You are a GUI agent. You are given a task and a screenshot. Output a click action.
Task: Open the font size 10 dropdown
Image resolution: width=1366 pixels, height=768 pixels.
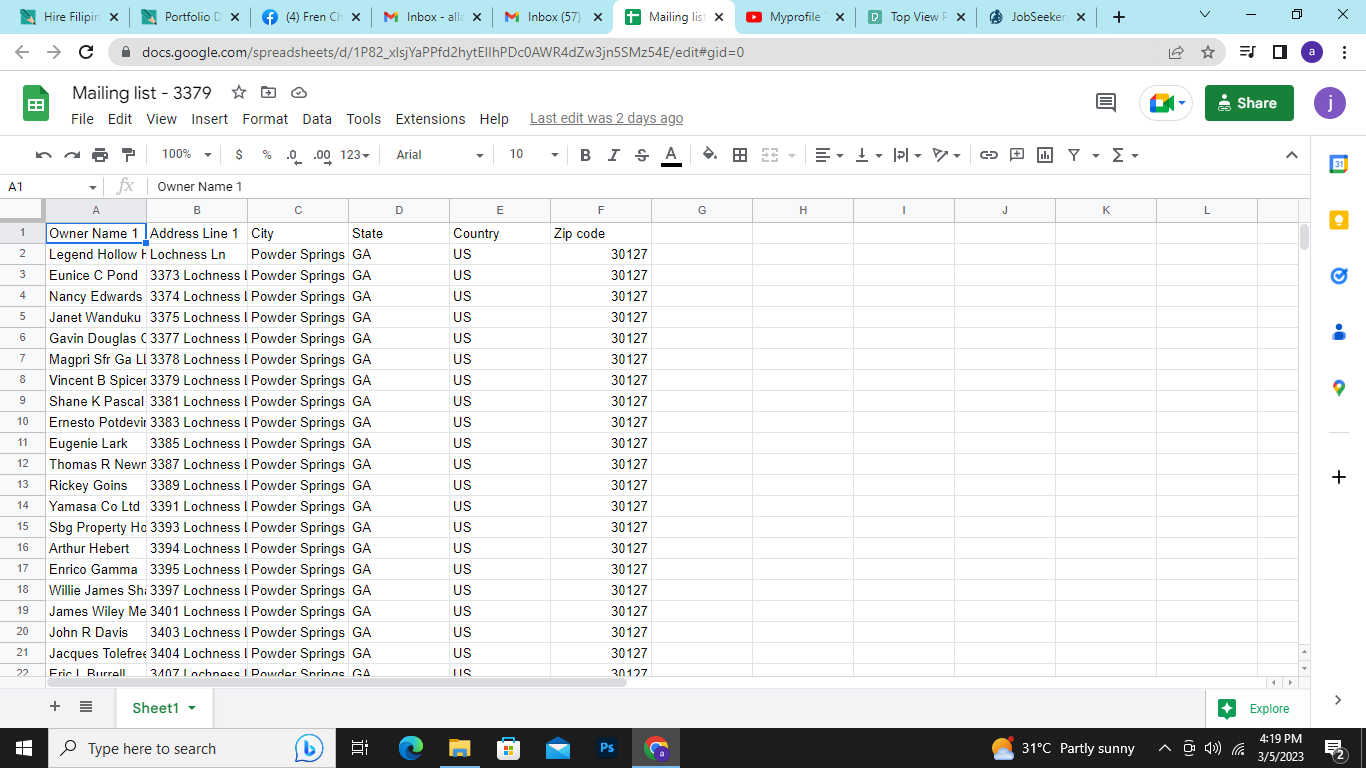tap(534, 155)
